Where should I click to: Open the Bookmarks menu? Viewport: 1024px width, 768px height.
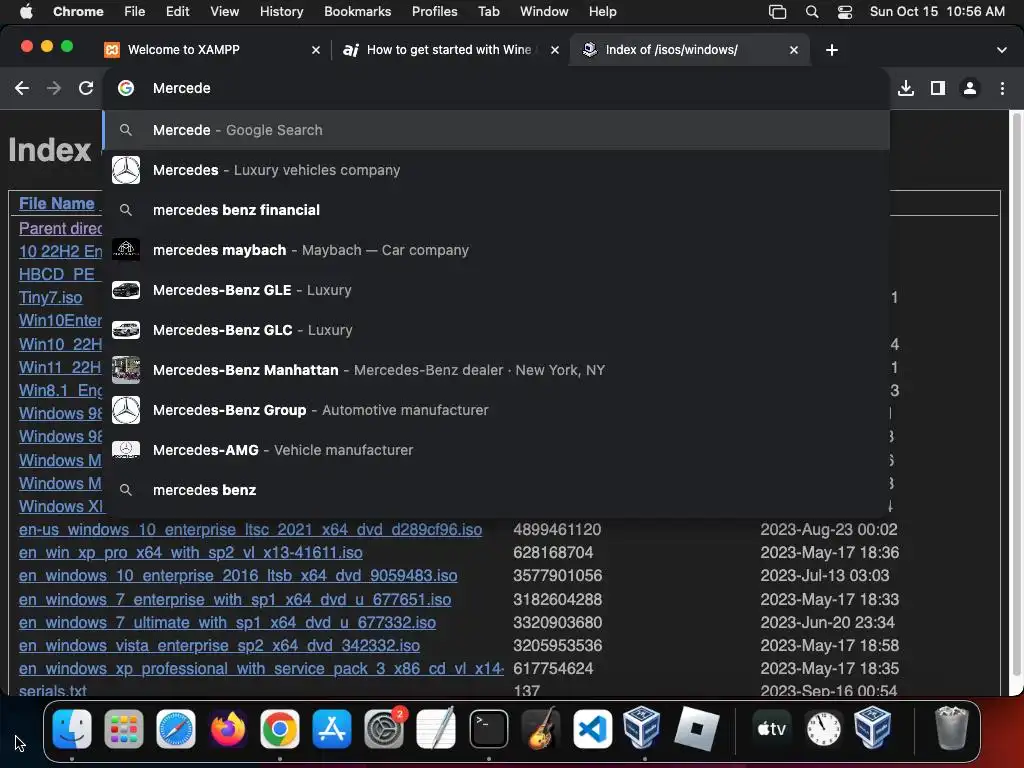pos(357,12)
